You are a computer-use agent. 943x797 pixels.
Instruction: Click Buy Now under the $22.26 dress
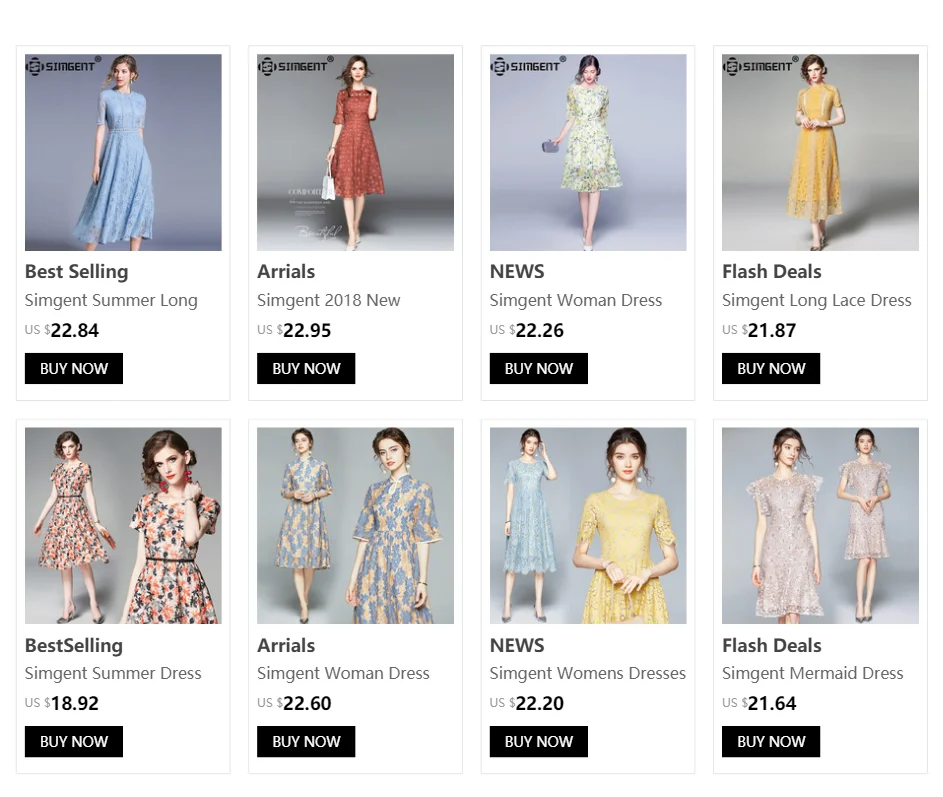click(539, 368)
